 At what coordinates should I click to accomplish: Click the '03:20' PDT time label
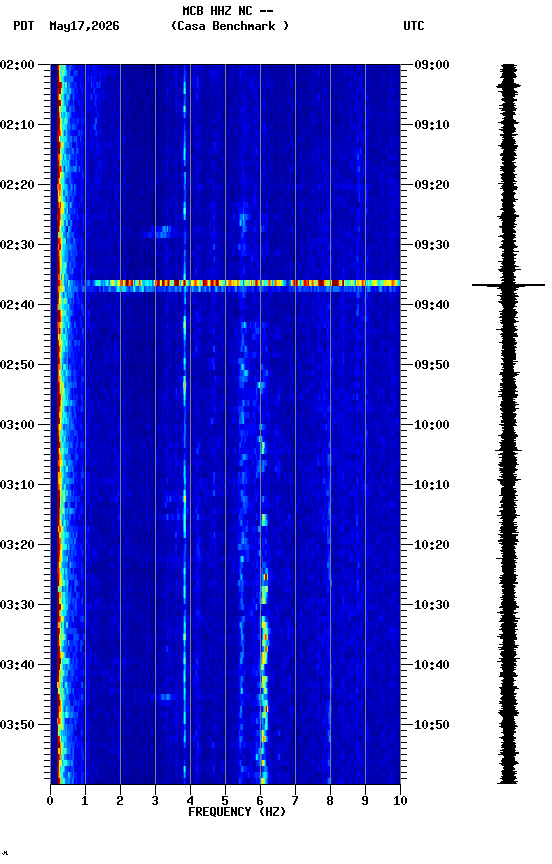point(17,545)
